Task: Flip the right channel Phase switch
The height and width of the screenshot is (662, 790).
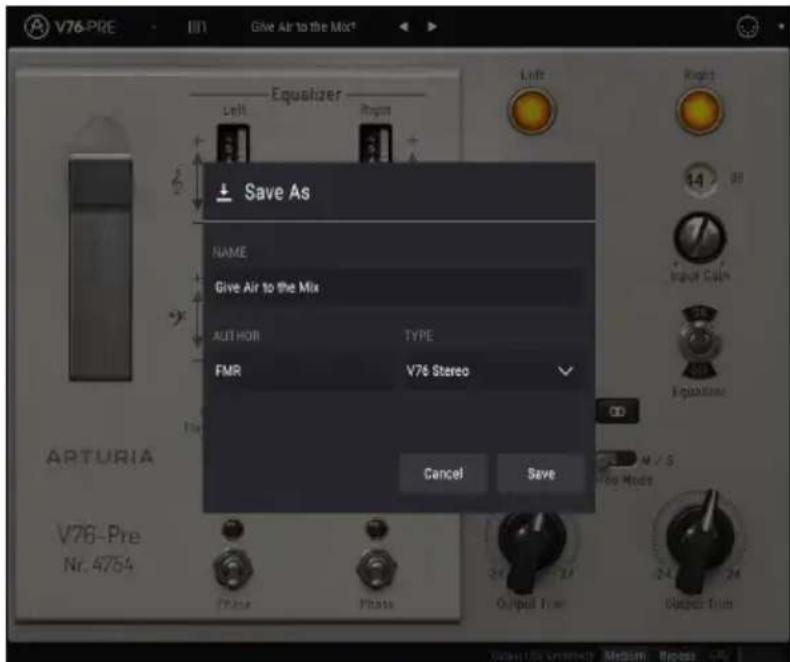Action: 376,569
